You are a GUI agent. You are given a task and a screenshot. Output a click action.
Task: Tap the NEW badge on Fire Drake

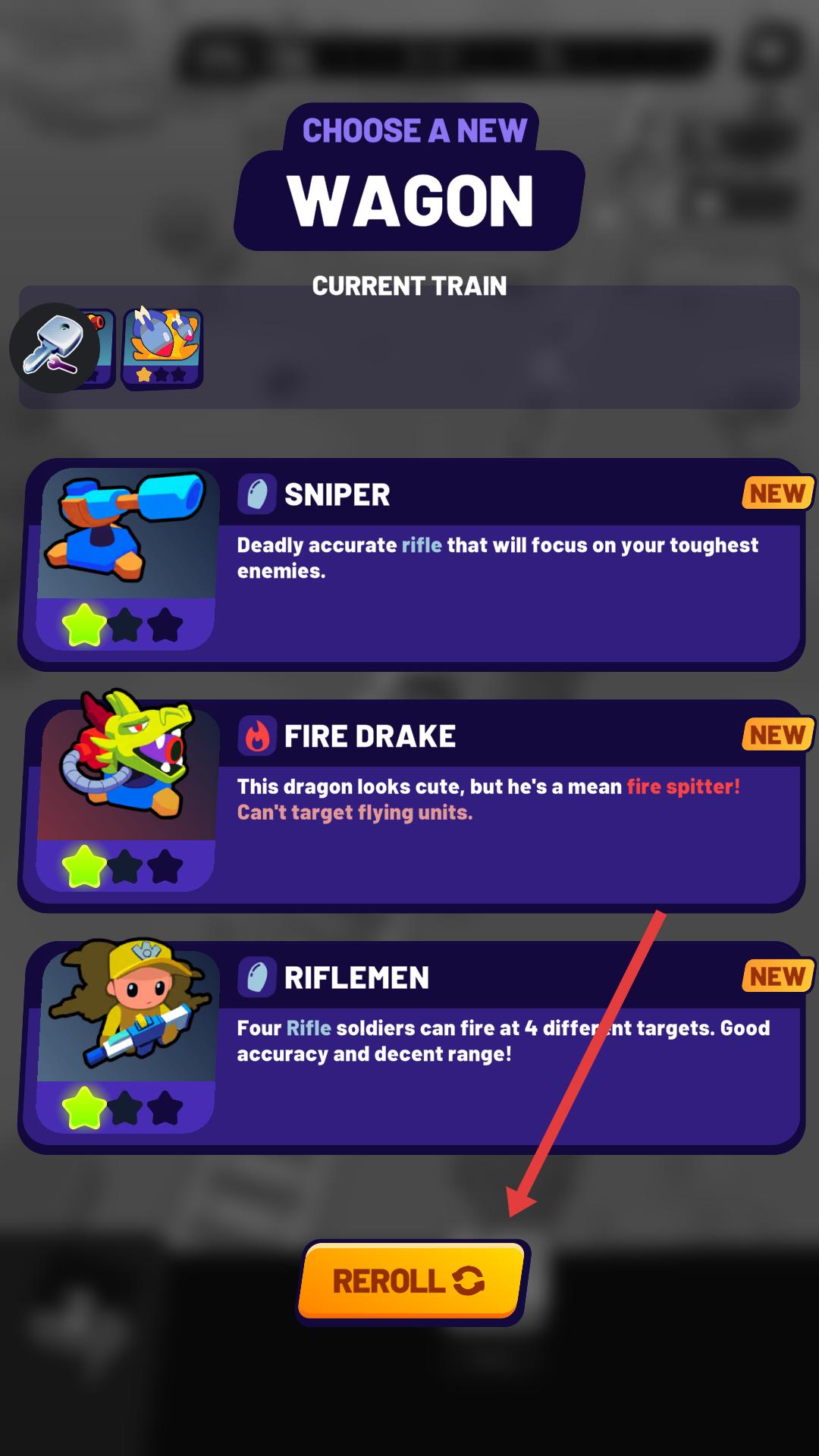click(x=777, y=735)
